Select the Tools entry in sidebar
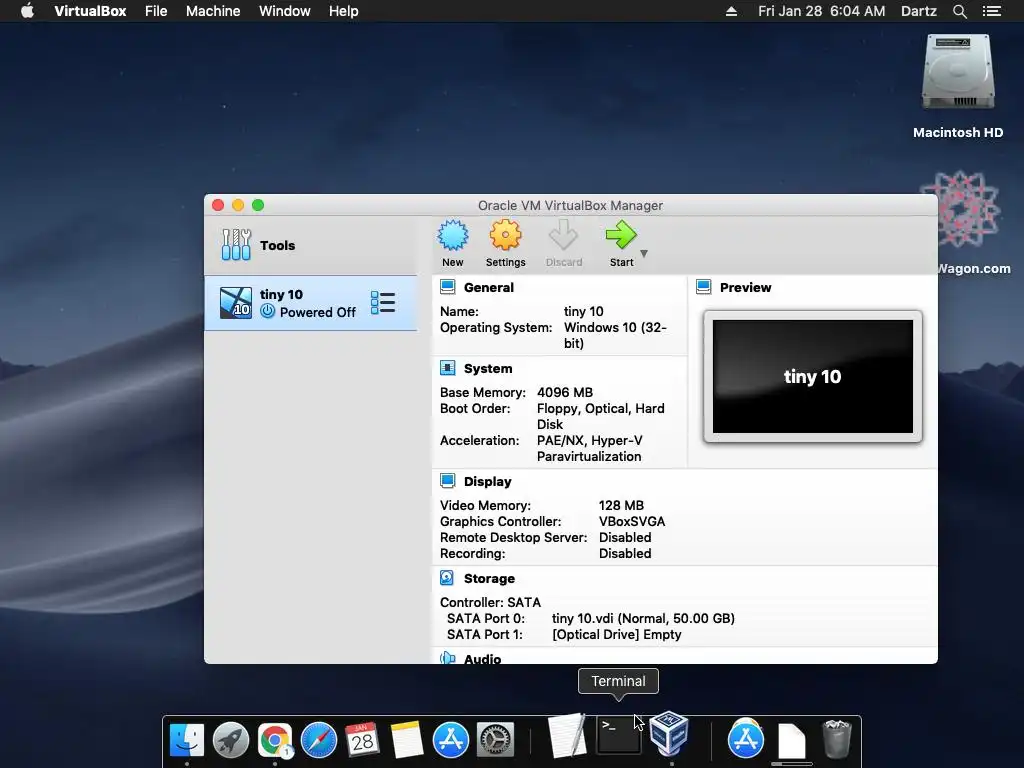 [310, 246]
